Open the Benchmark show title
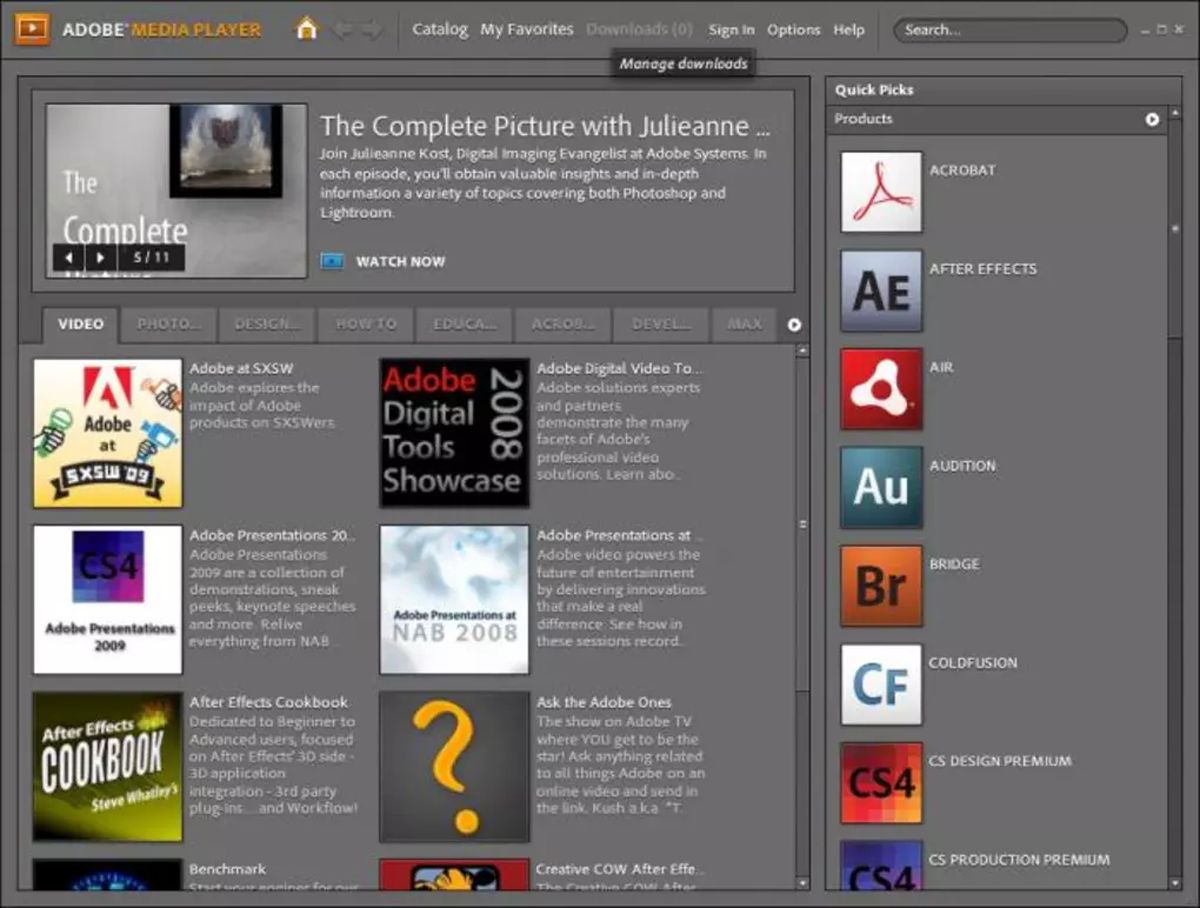Image resolution: width=1200 pixels, height=908 pixels. point(228,869)
